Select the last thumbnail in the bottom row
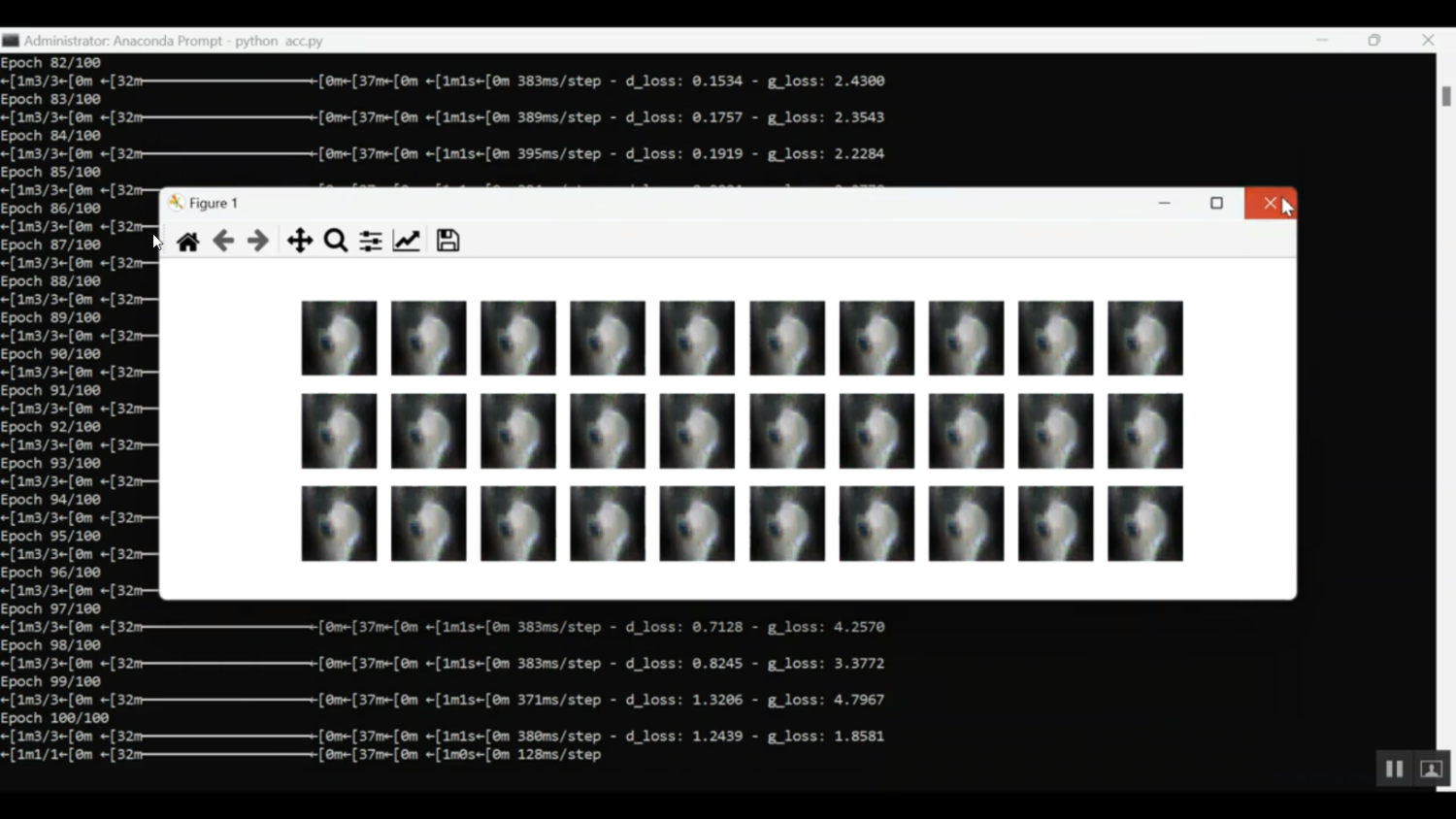 pyautogui.click(x=1144, y=522)
